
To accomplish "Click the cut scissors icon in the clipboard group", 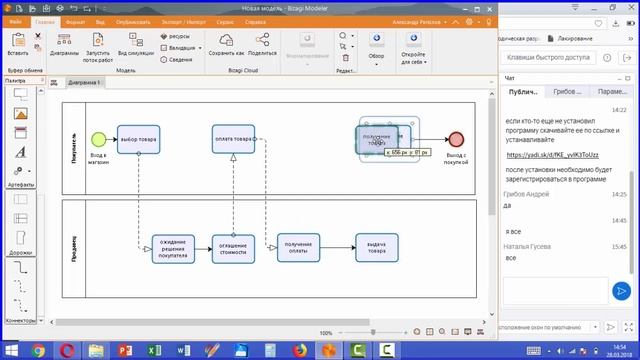I will pyautogui.click(x=38, y=36).
